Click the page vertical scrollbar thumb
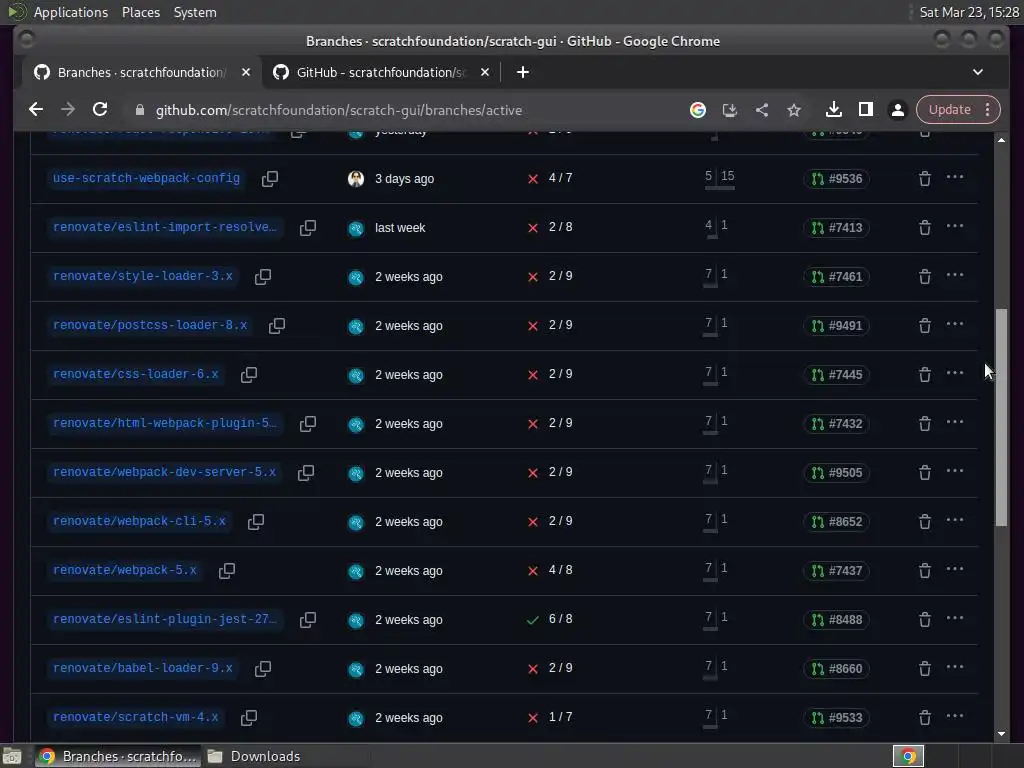Image resolution: width=1024 pixels, height=768 pixels. click(1001, 418)
